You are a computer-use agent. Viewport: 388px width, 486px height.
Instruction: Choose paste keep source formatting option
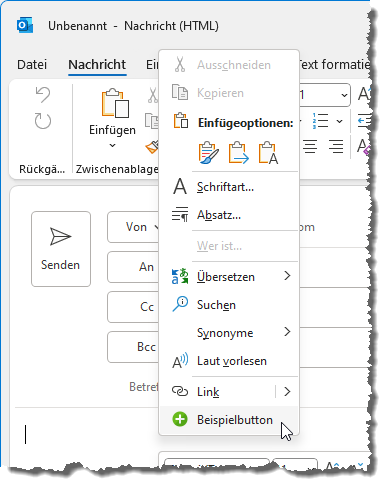click(x=209, y=153)
